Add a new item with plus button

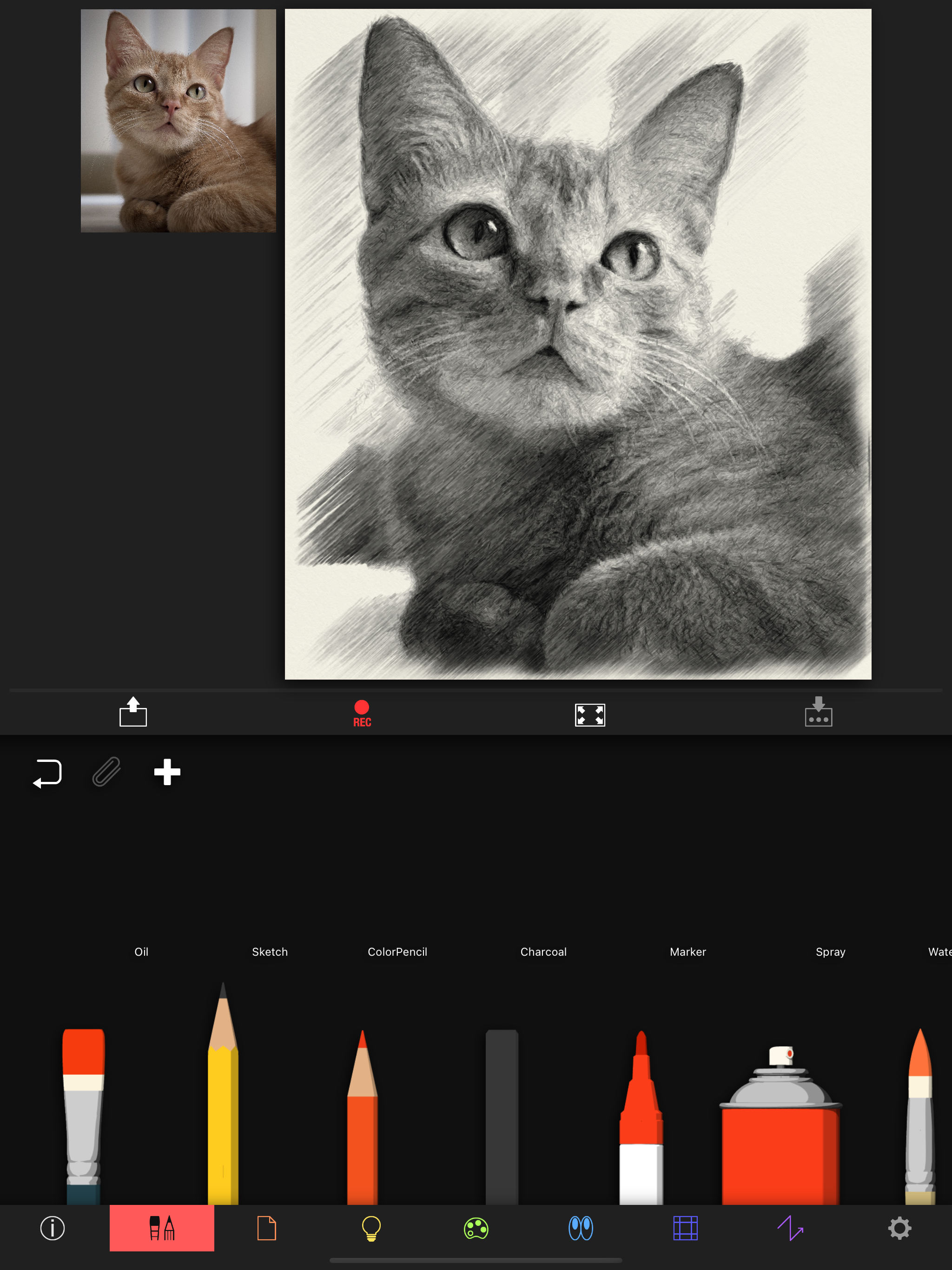pos(167,772)
